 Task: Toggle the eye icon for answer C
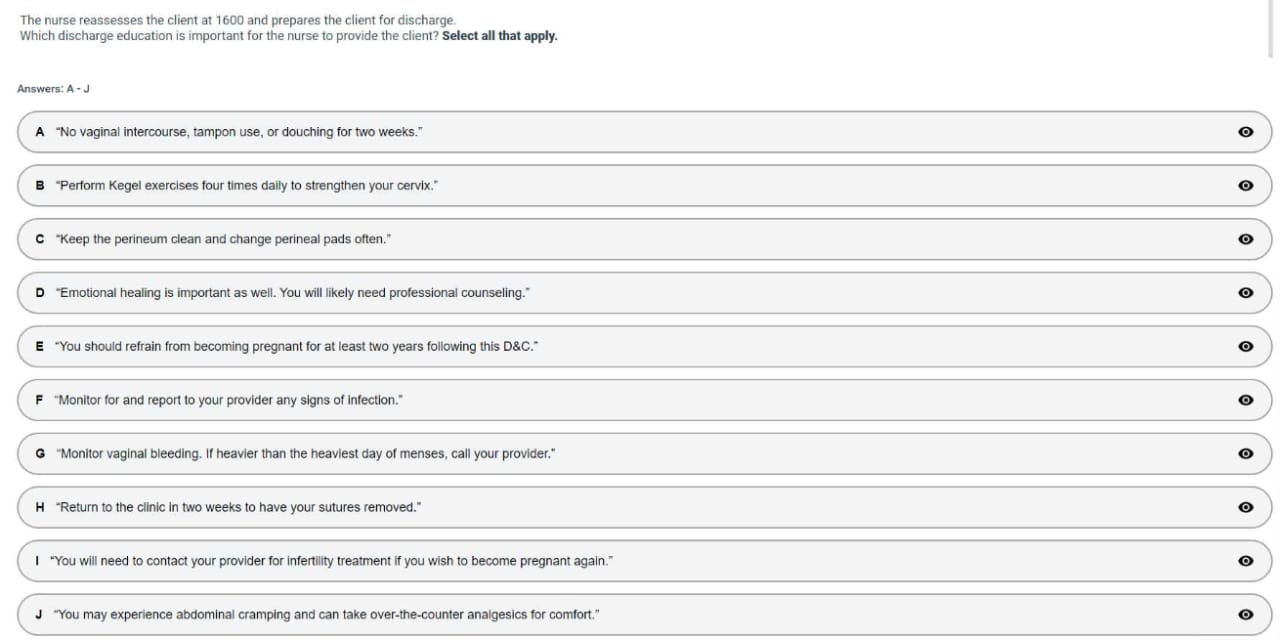coord(1245,239)
